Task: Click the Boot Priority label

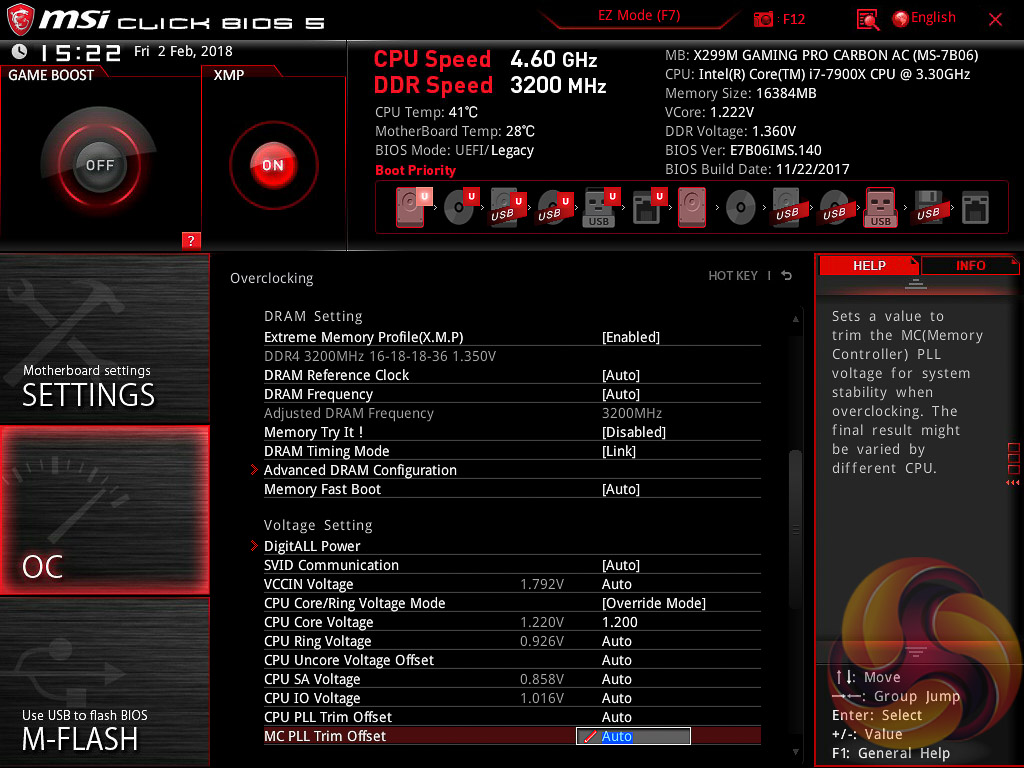Action: coord(415,170)
